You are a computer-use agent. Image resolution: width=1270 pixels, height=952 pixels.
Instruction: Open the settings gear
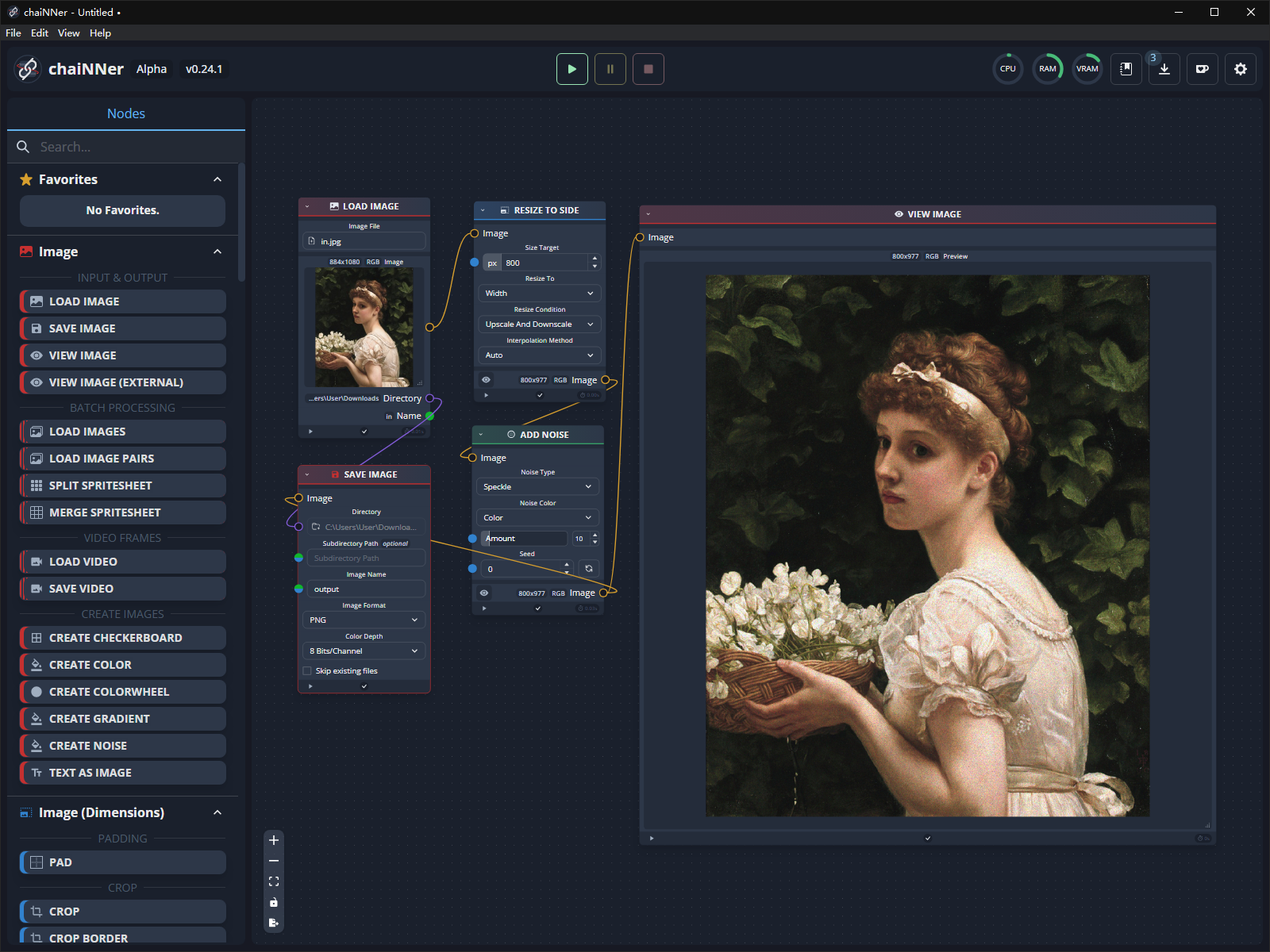pos(1241,69)
